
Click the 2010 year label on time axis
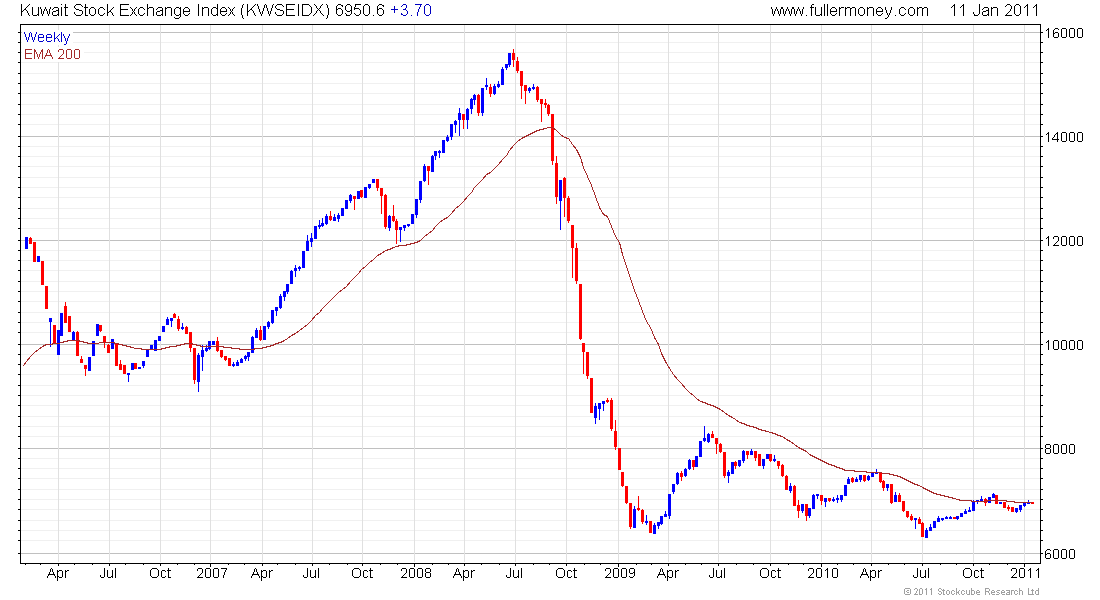click(823, 573)
